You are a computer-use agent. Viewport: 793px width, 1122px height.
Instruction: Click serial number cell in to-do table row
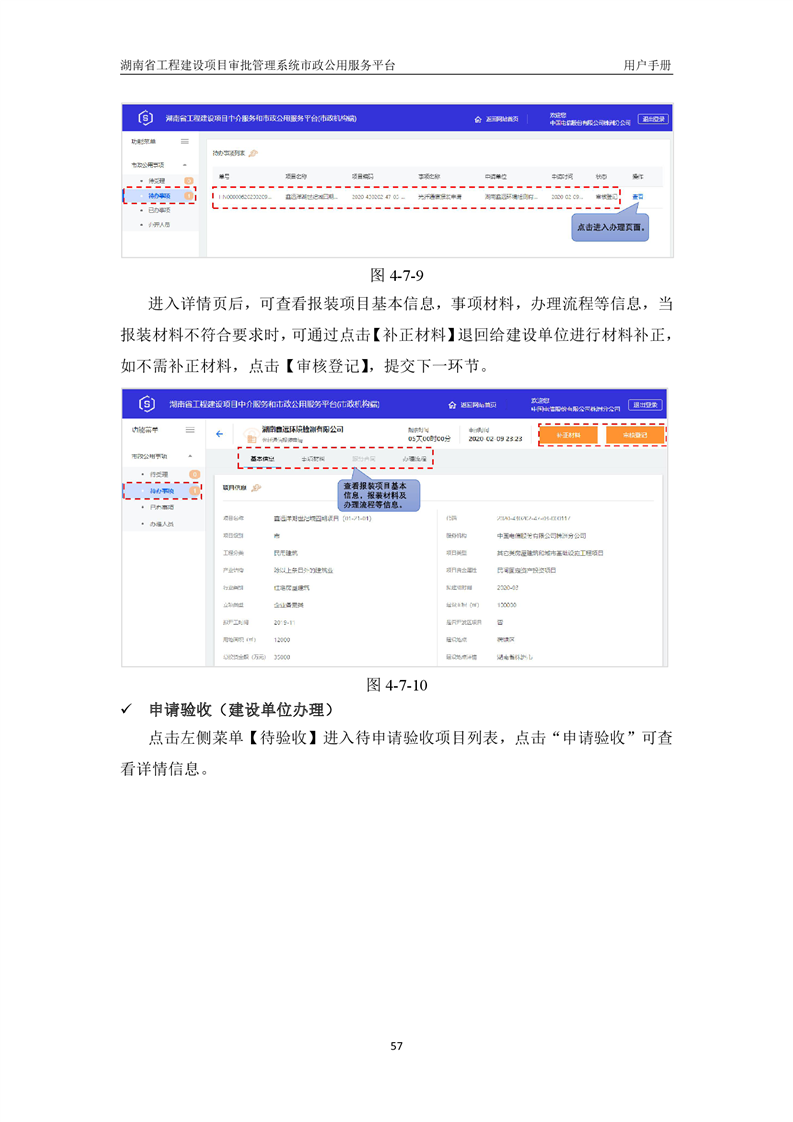(245, 196)
